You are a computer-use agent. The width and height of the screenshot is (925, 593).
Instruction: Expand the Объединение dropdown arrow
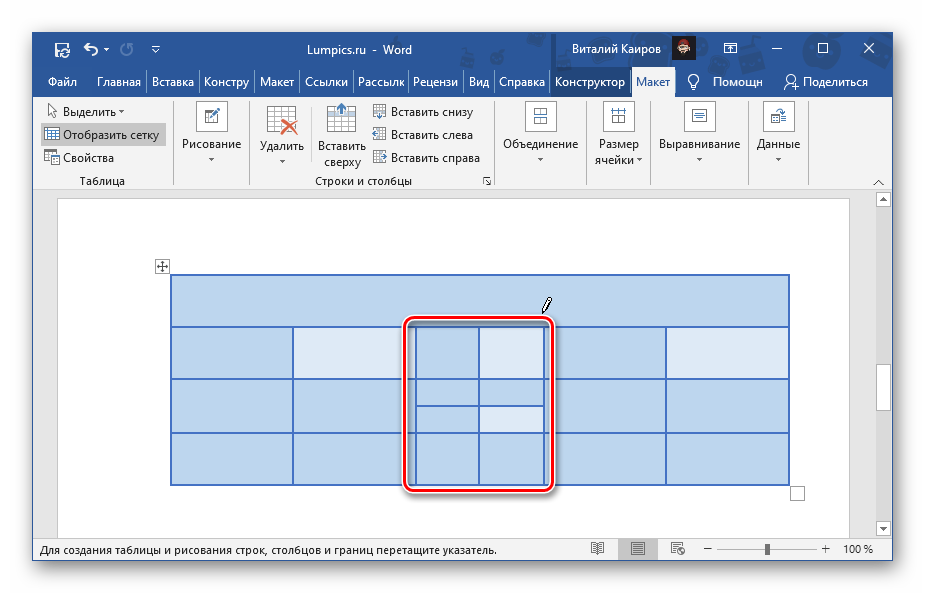click(x=540, y=160)
